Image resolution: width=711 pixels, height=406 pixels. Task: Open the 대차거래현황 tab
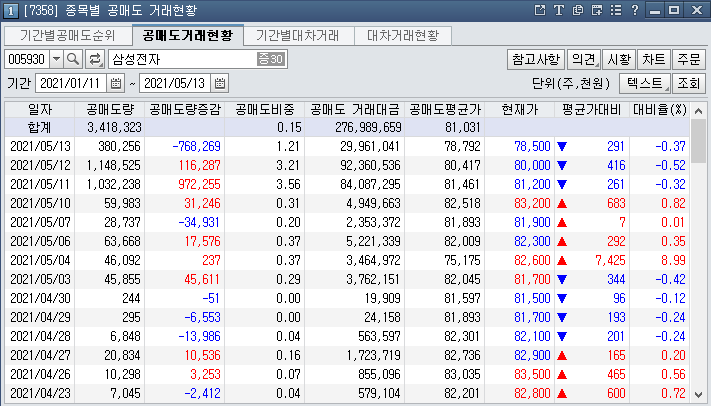tap(403, 35)
